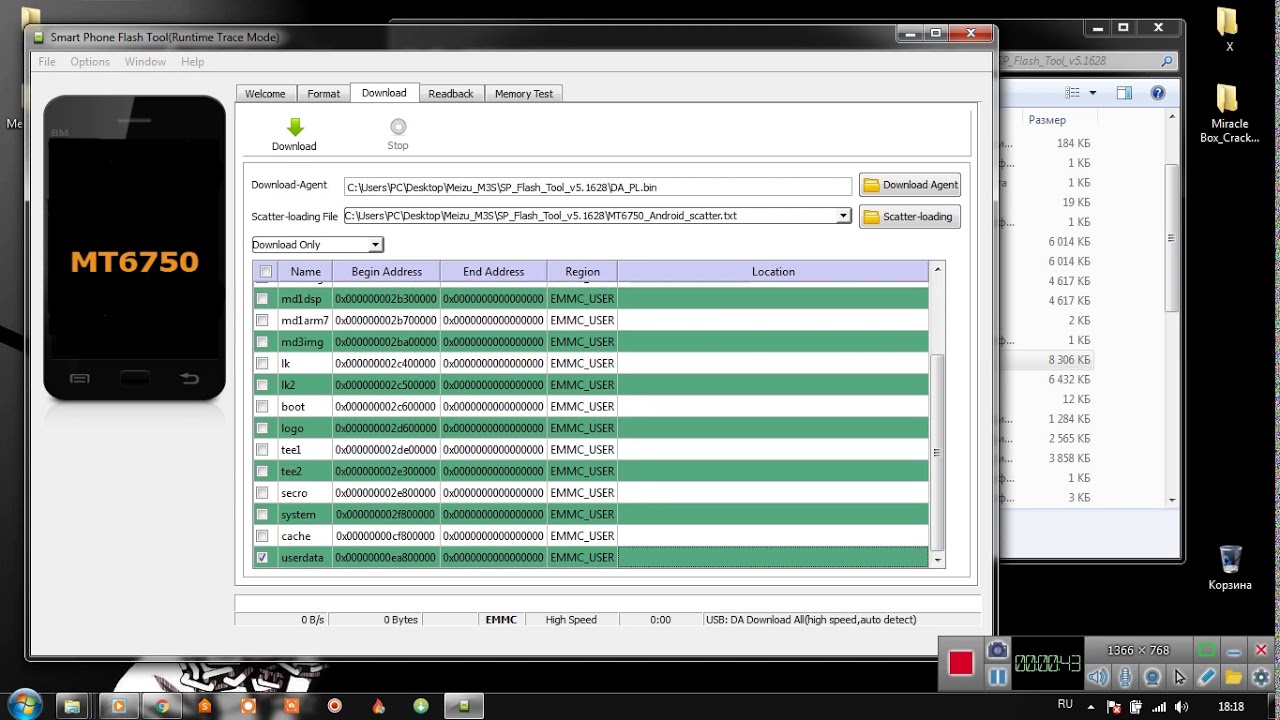Open Google Chrome from taskbar

162,706
